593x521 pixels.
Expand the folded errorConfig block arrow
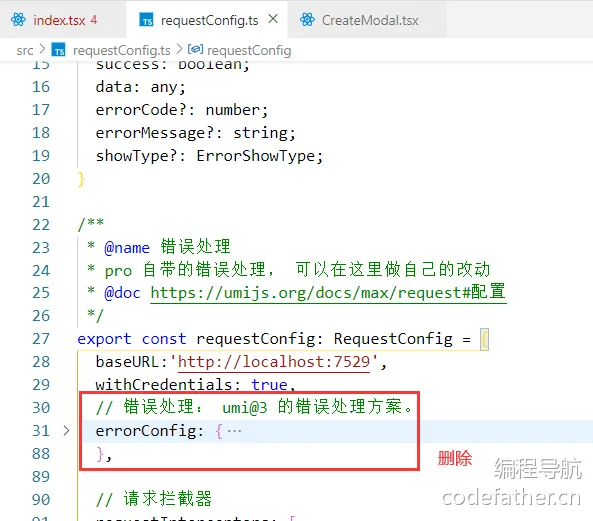click(x=66, y=431)
